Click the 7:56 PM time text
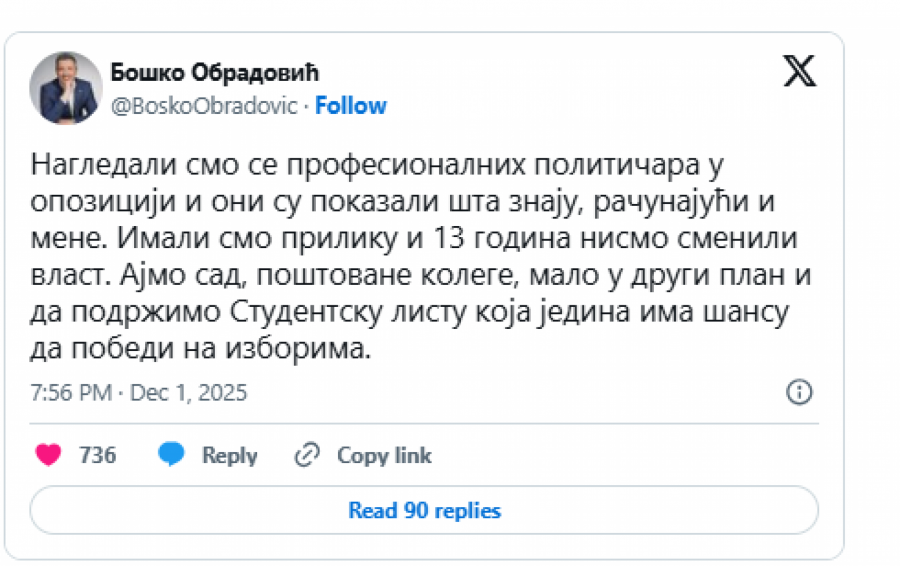 (x=69, y=393)
